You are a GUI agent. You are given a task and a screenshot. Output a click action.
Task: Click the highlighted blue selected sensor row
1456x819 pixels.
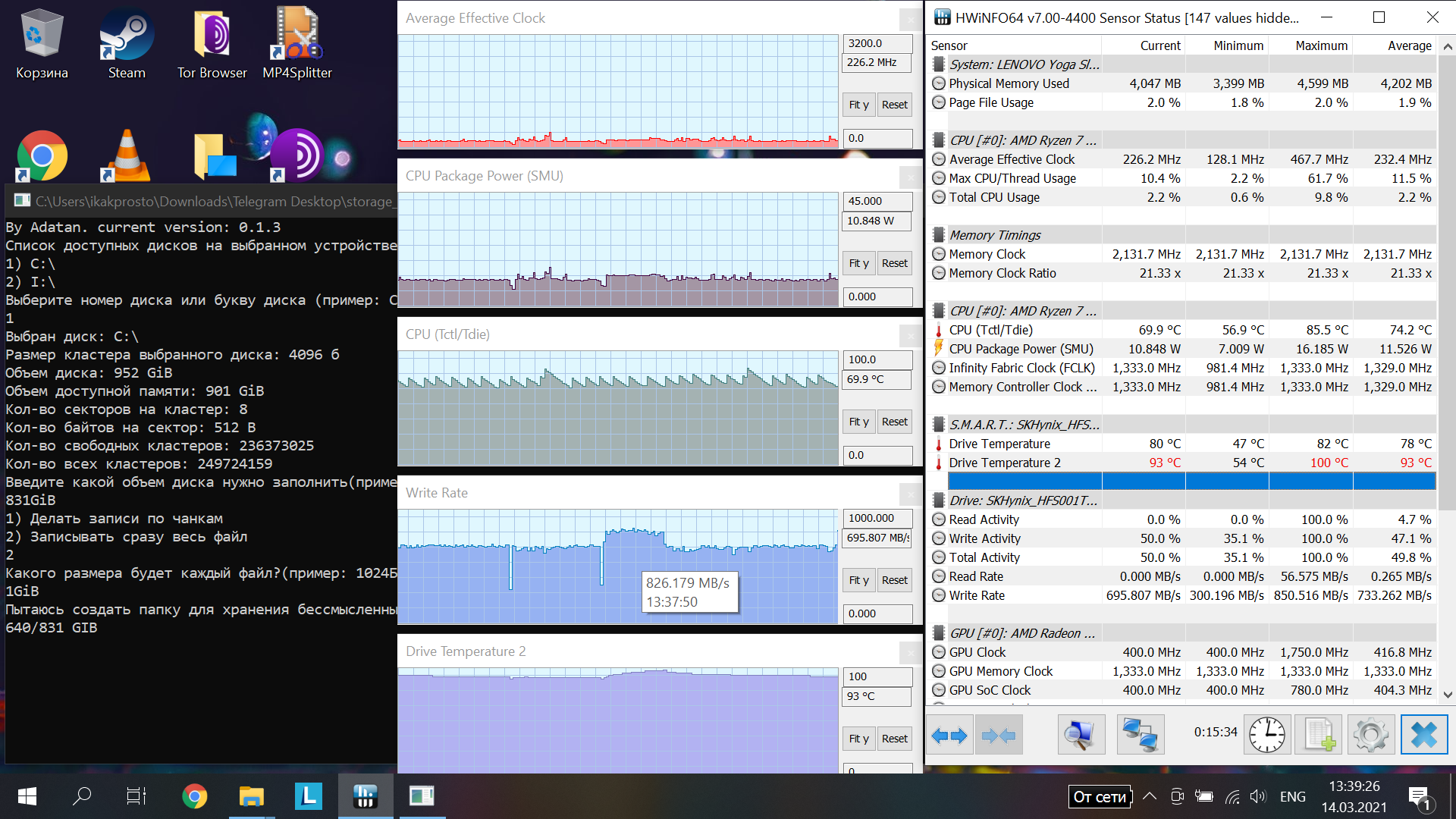click(1191, 481)
